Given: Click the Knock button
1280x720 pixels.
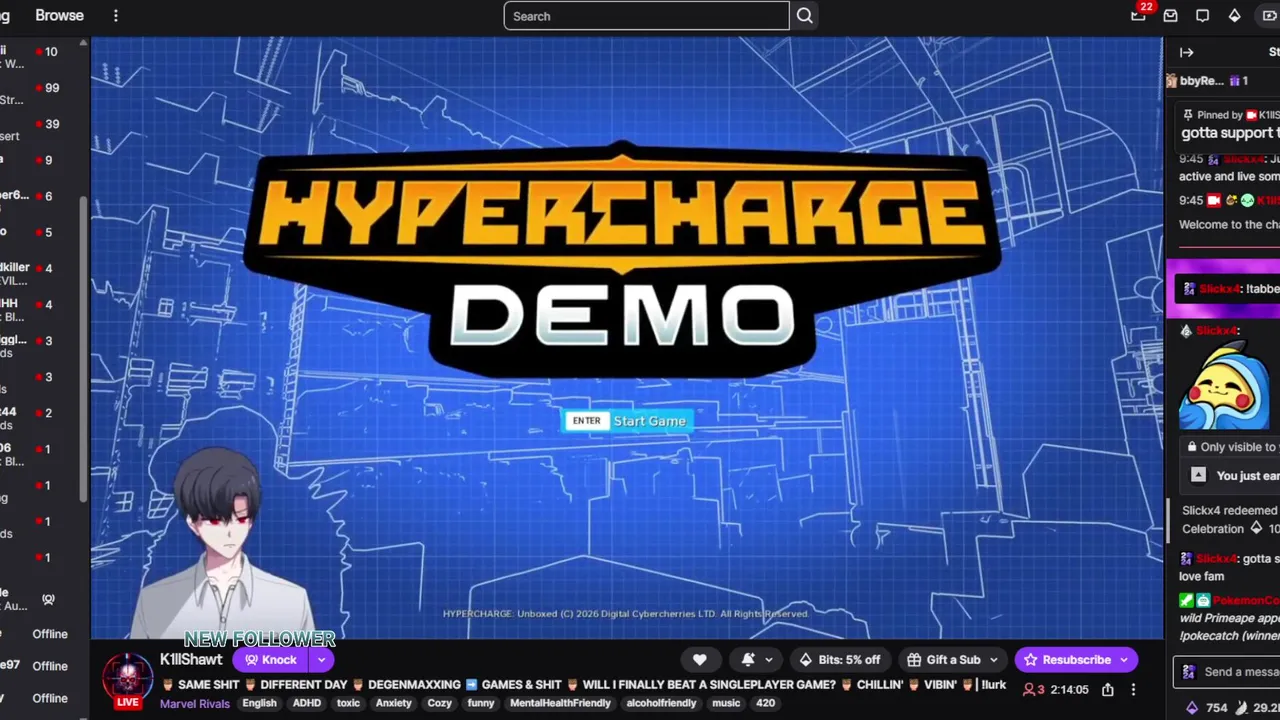Looking at the screenshot, I should (271, 660).
